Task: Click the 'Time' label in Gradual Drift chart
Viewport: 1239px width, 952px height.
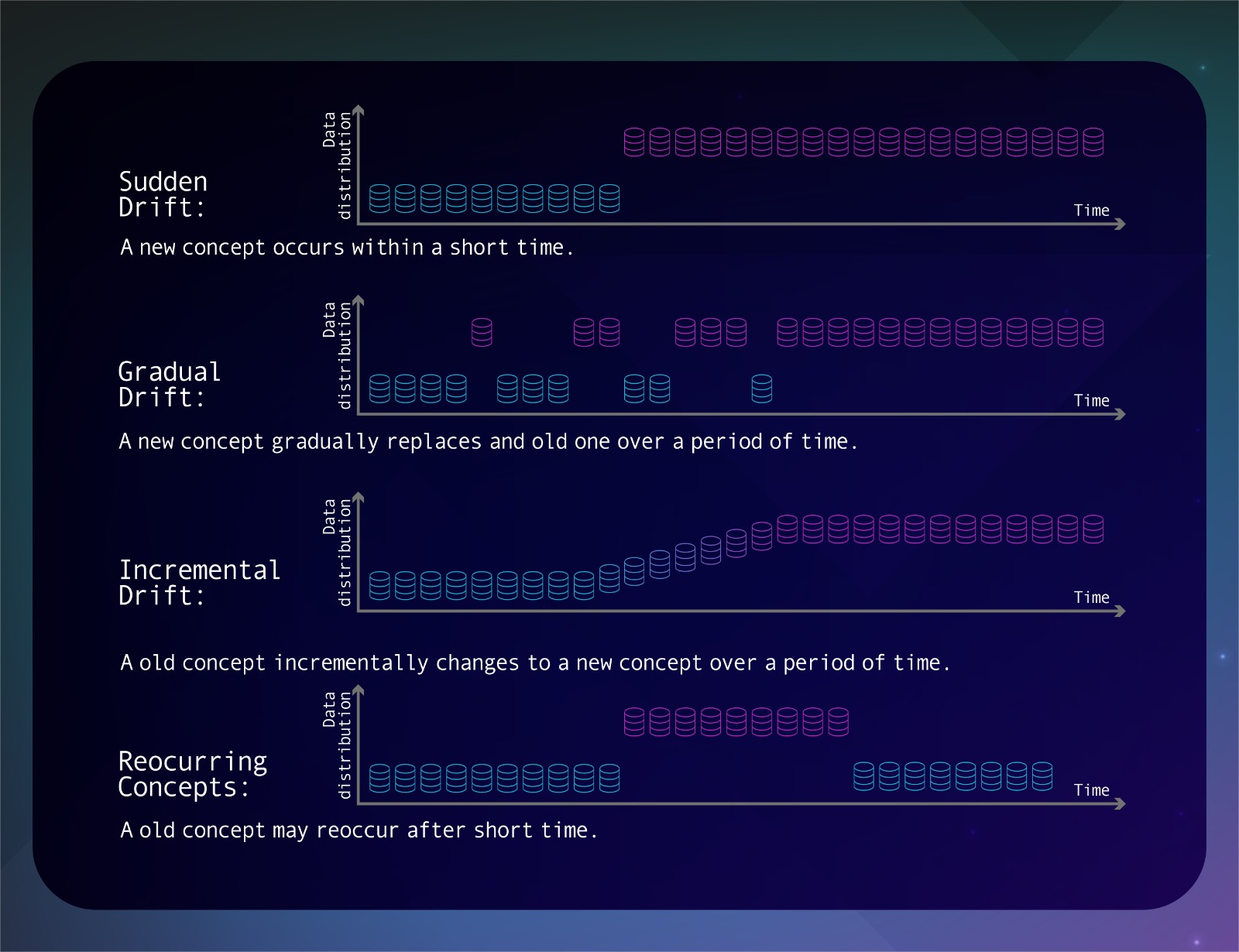Action: 1091,401
